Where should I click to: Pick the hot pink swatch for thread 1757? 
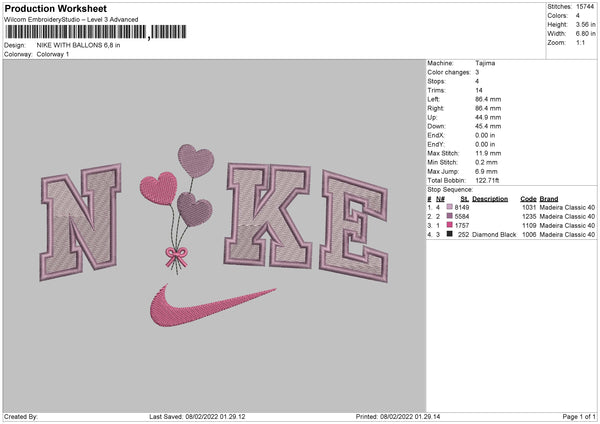450,225
